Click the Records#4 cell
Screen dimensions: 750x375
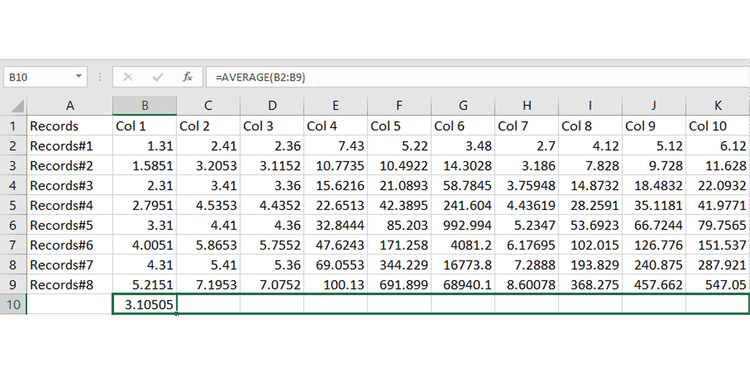(x=70, y=205)
